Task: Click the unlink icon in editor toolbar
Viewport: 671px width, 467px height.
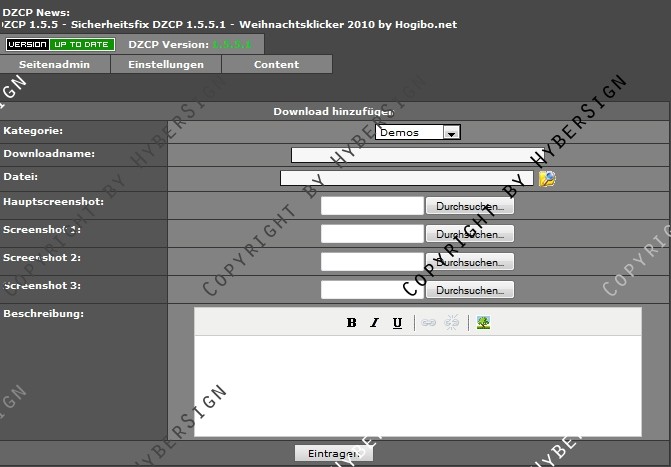Action: click(x=451, y=323)
